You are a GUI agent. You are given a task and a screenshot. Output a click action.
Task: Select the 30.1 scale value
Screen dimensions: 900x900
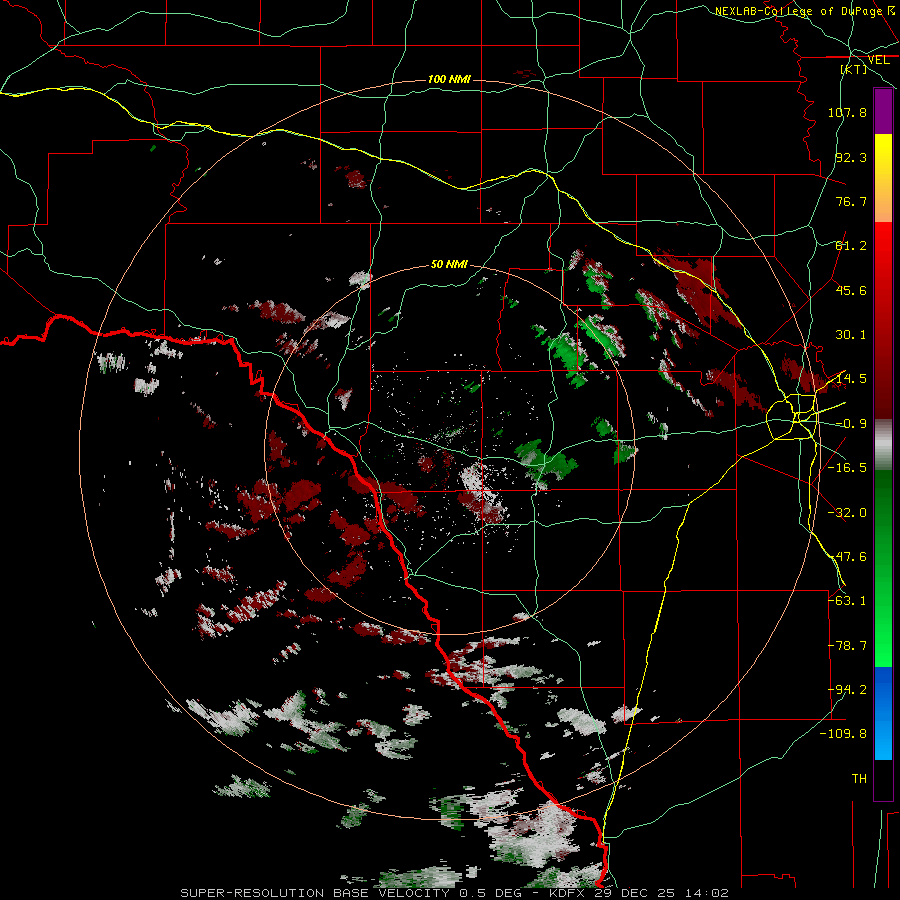[x=851, y=335]
